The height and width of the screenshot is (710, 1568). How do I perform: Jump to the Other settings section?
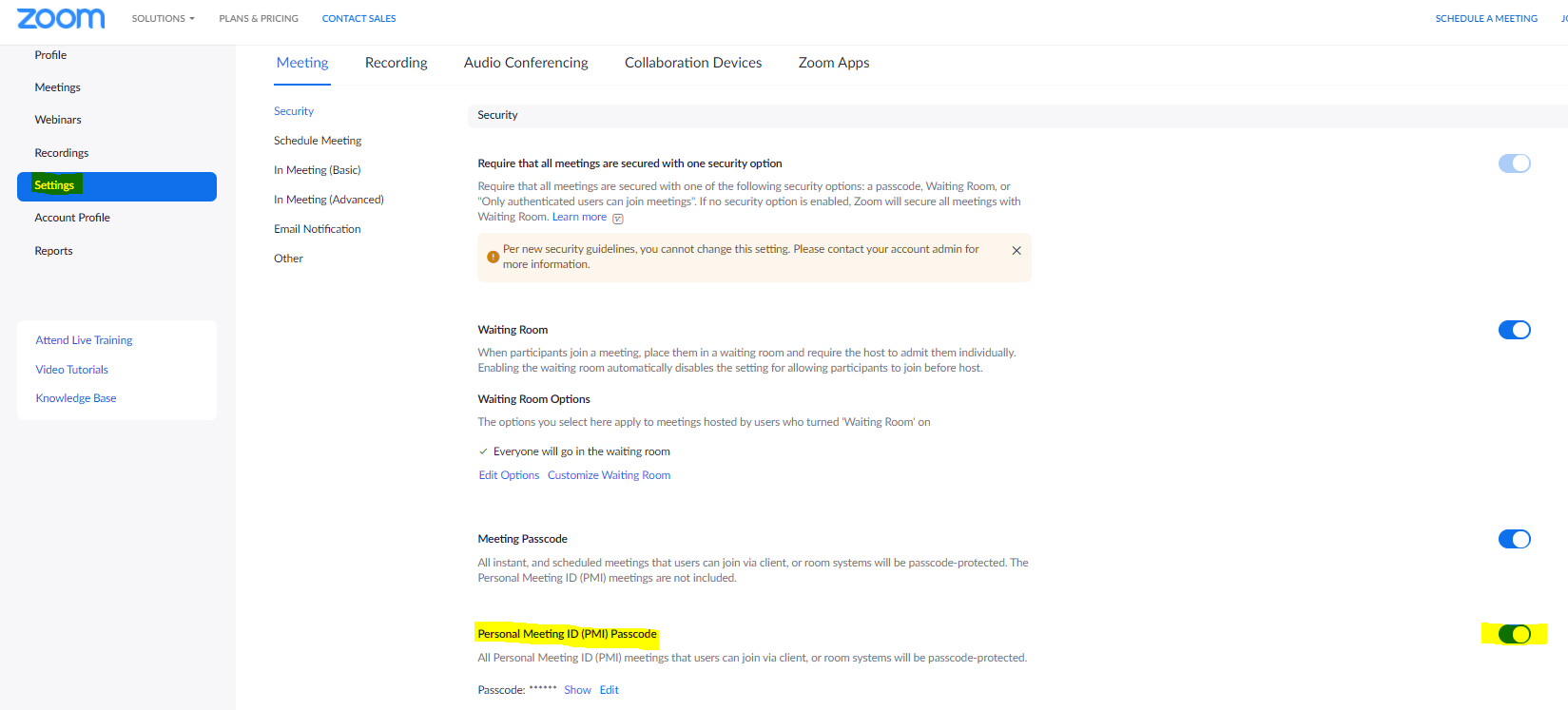(x=288, y=259)
